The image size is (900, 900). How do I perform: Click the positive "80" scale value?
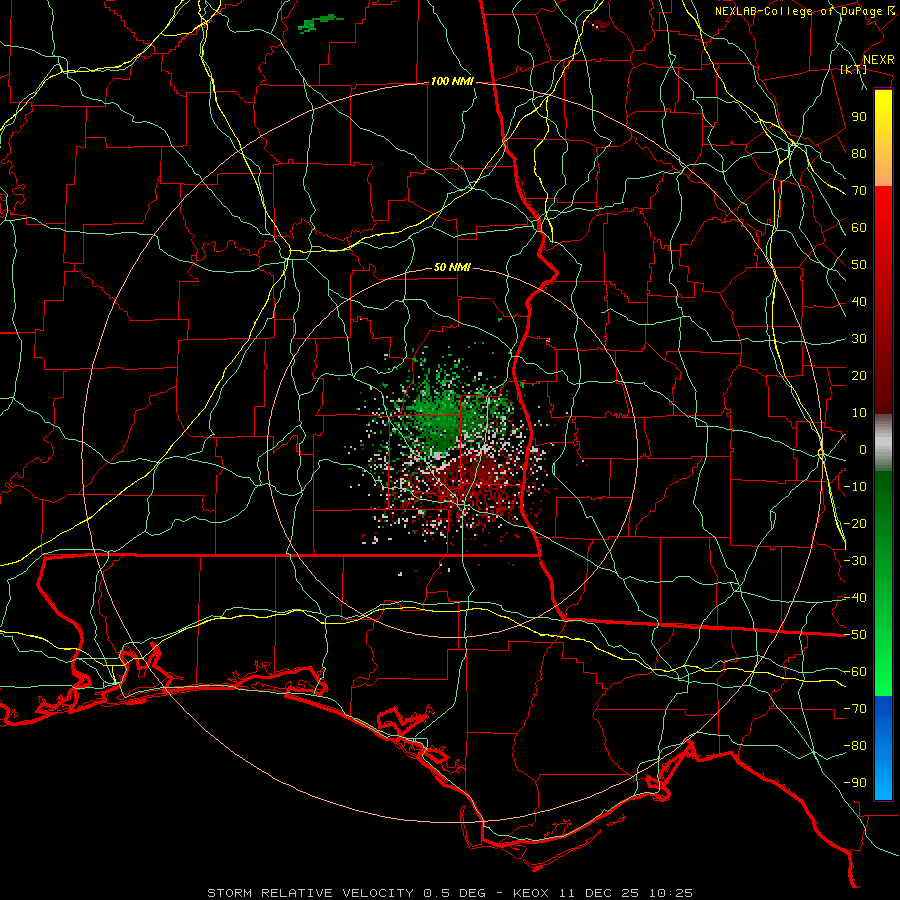point(859,154)
